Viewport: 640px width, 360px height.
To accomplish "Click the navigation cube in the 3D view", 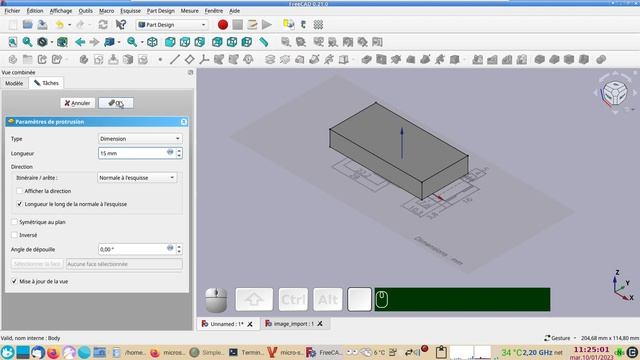I will click(x=615, y=93).
